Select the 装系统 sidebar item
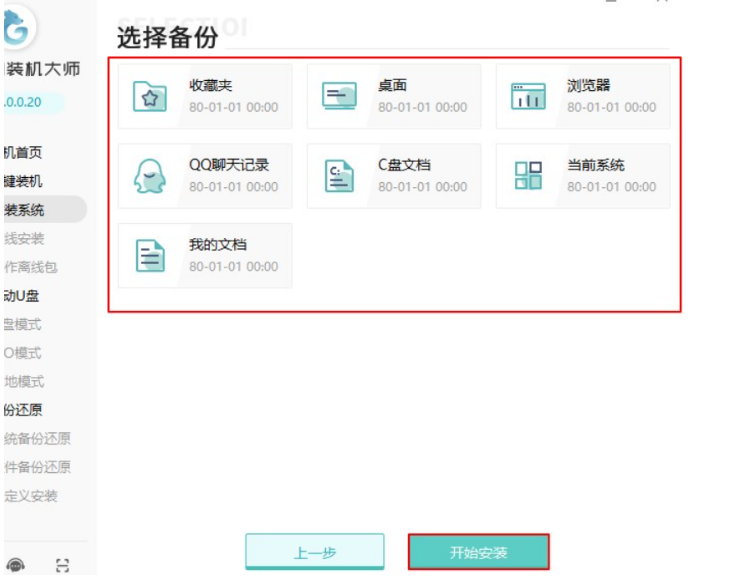The width and height of the screenshot is (736, 584). pyautogui.click(x=45, y=209)
